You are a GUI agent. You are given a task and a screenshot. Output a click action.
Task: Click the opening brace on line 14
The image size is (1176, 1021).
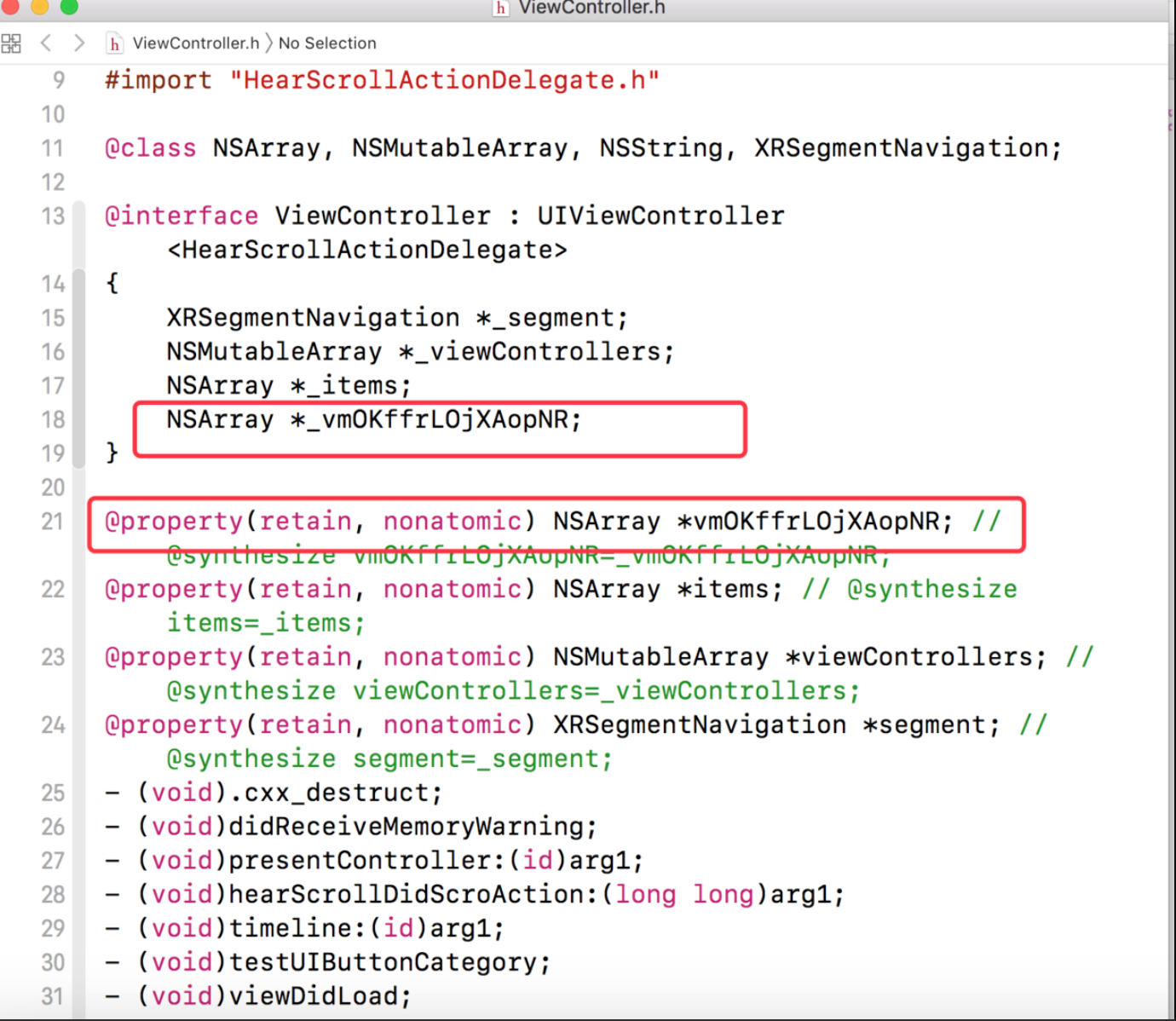click(112, 284)
